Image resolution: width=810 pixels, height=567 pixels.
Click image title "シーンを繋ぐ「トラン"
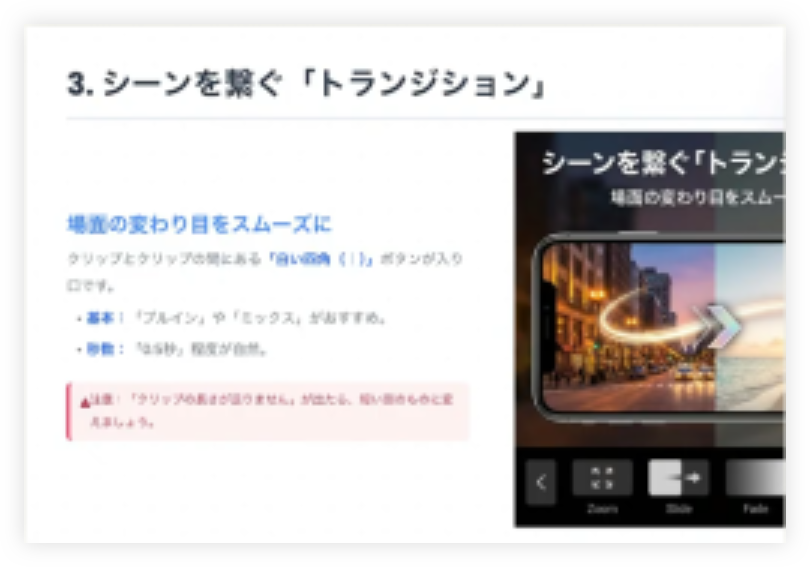[x=663, y=163]
